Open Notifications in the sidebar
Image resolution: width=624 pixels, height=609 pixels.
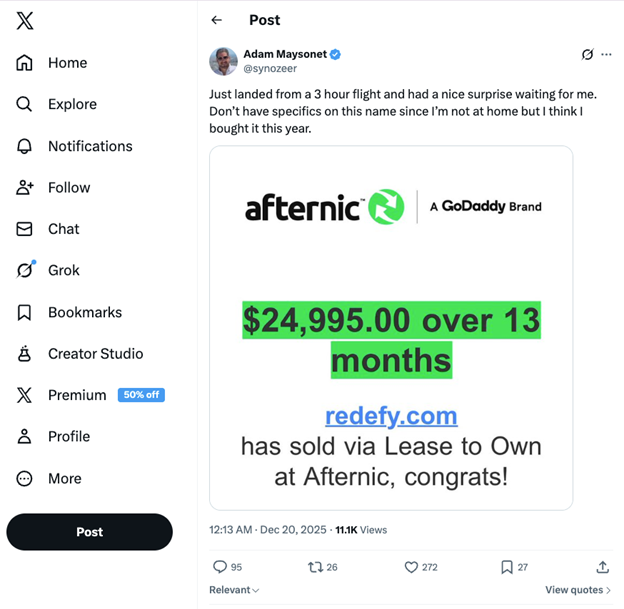click(x=25, y=146)
